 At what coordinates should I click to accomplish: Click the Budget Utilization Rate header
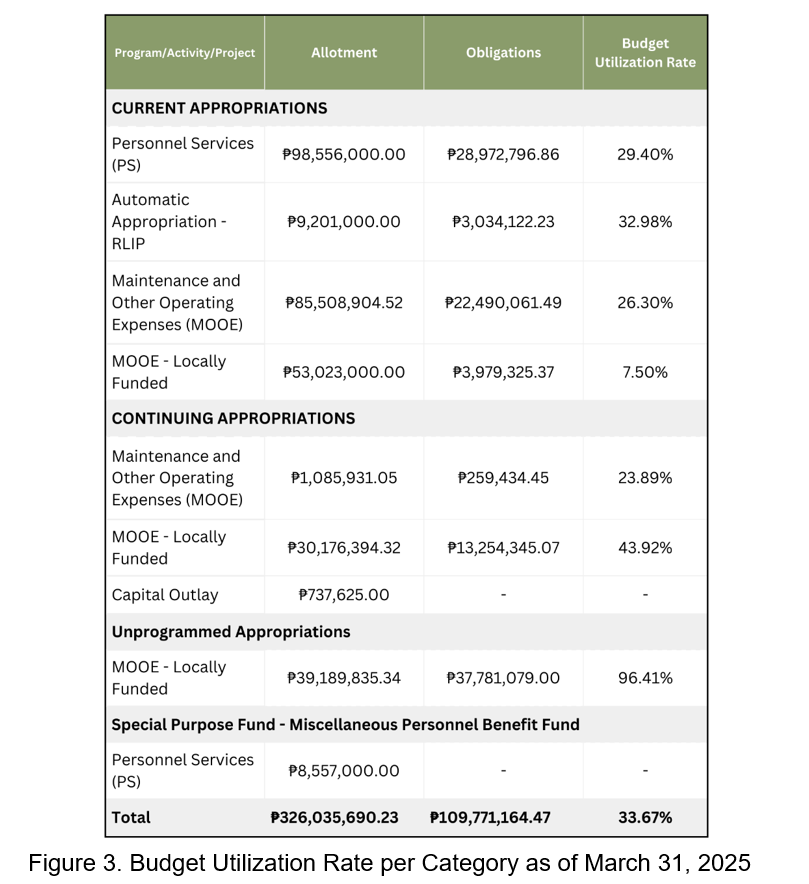tap(645, 53)
